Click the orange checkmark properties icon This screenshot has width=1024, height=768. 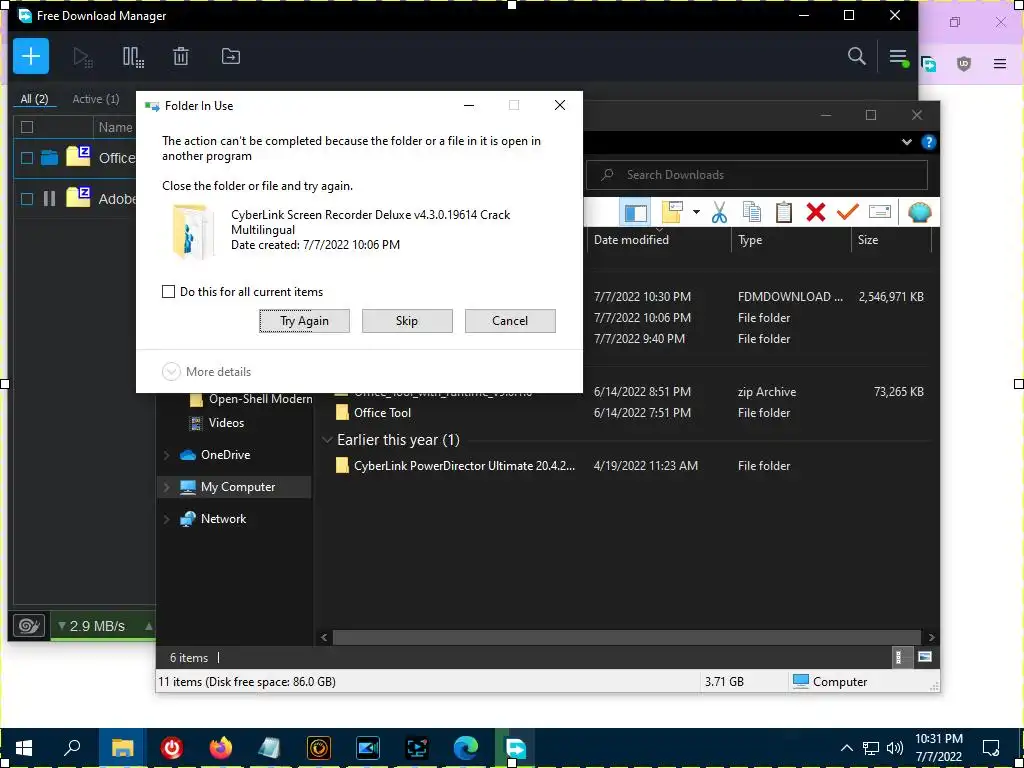click(x=848, y=212)
